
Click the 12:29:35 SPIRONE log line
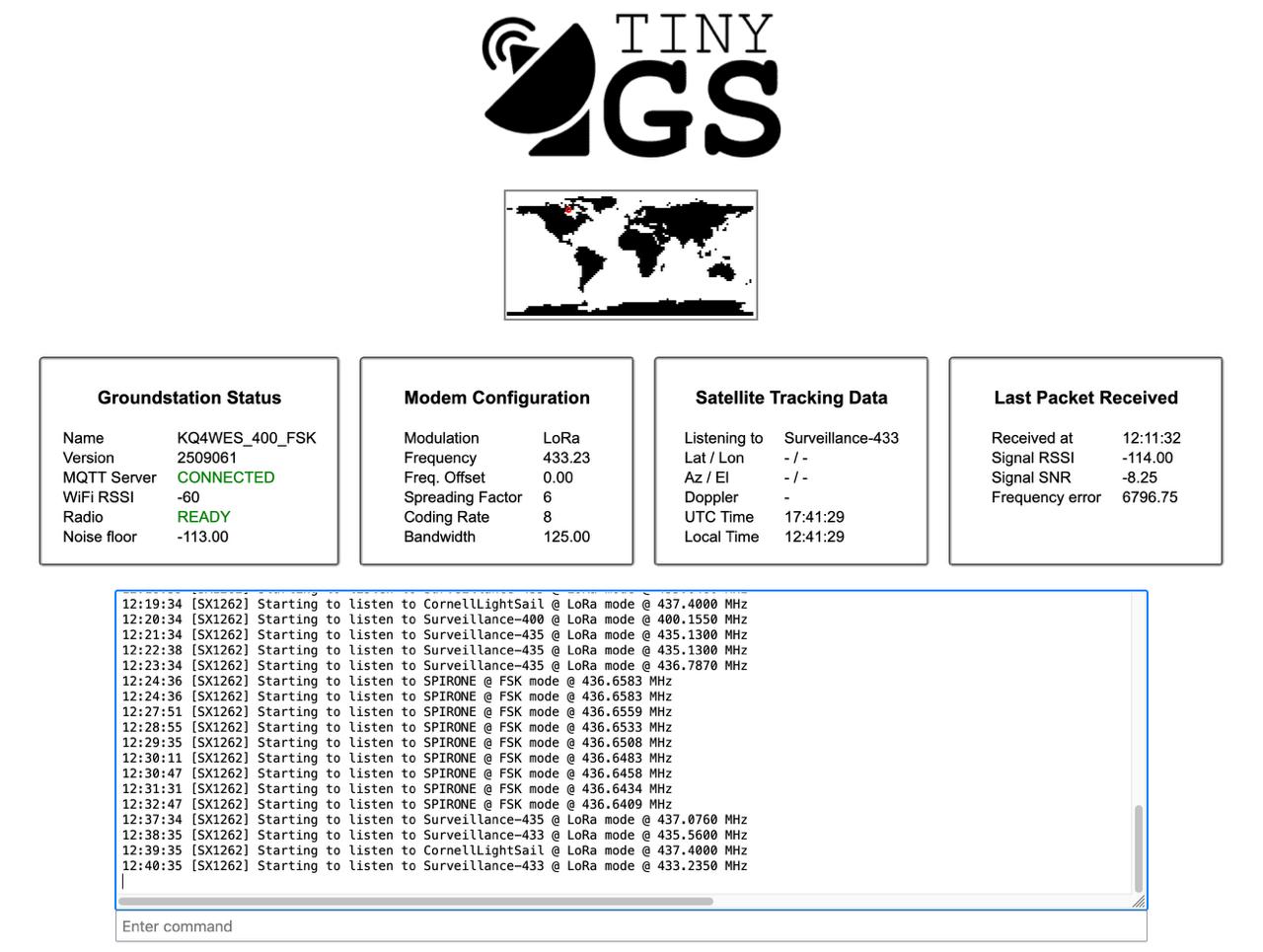pyautogui.click(x=397, y=743)
